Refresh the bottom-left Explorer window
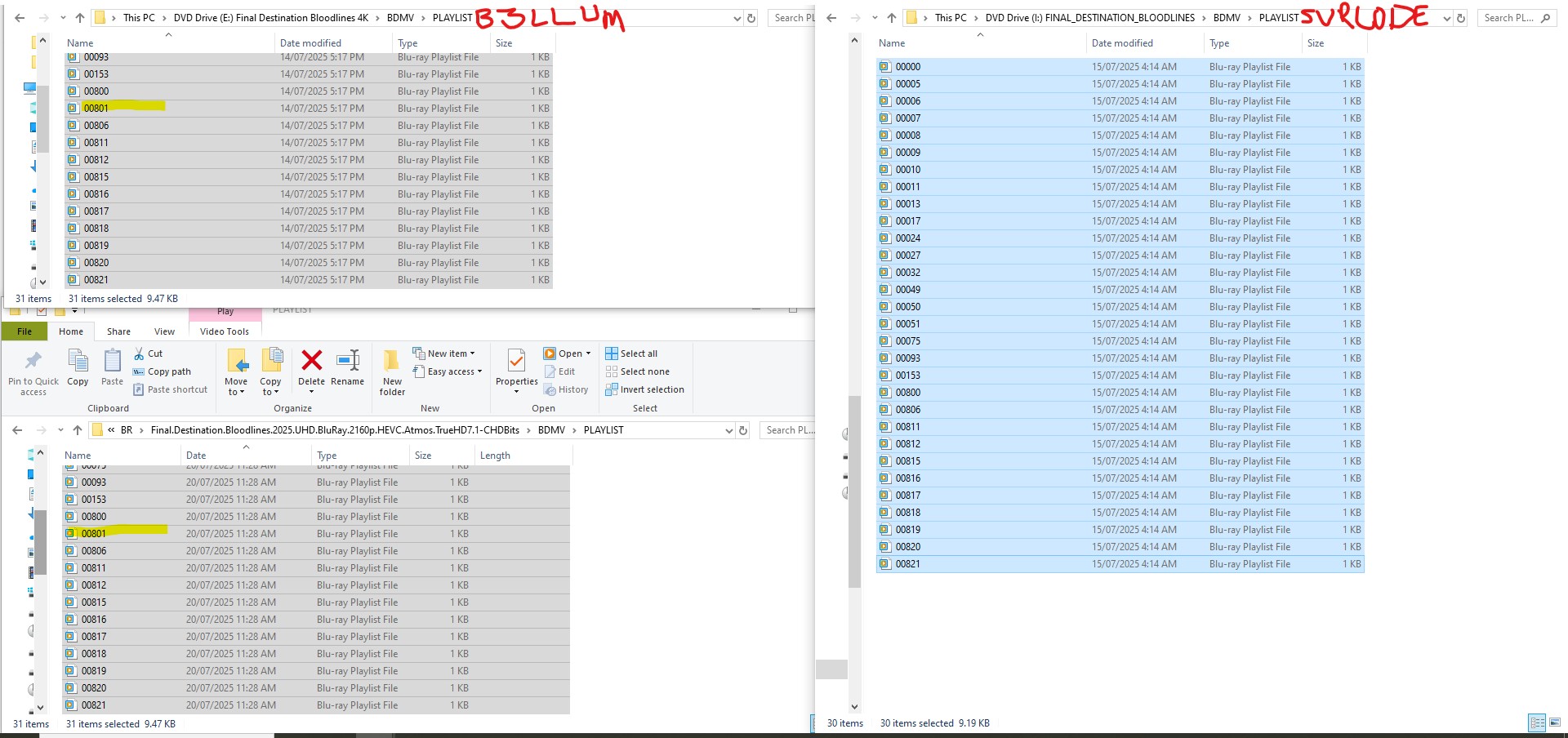Viewport: 1568px width, 738px height. 743,430
